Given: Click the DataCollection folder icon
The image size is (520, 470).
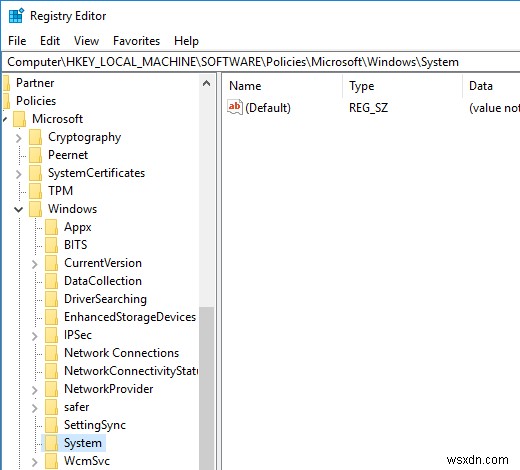Looking at the screenshot, I should coord(51,281).
